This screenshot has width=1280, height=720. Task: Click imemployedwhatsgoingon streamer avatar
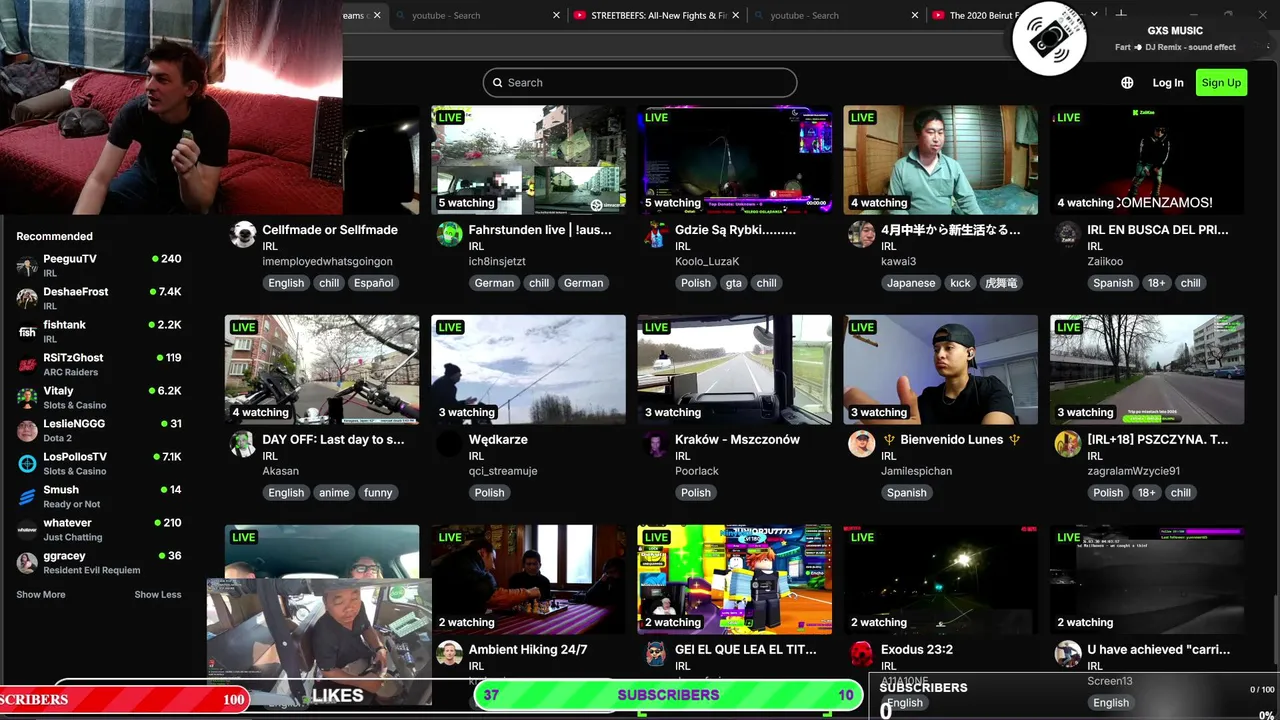tap(243, 235)
